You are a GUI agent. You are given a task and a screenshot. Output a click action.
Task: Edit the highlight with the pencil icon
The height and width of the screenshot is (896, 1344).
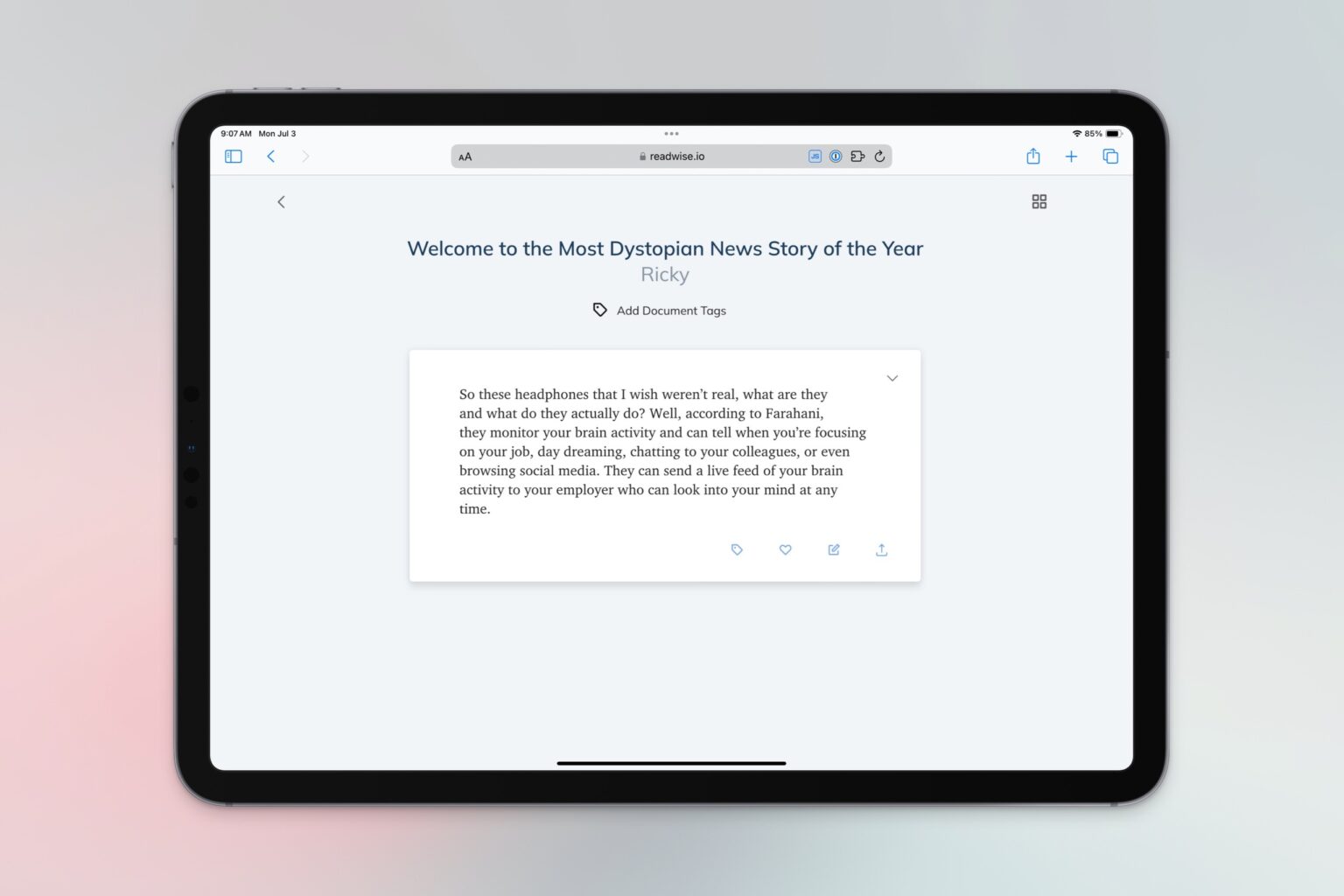[x=833, y=549]
